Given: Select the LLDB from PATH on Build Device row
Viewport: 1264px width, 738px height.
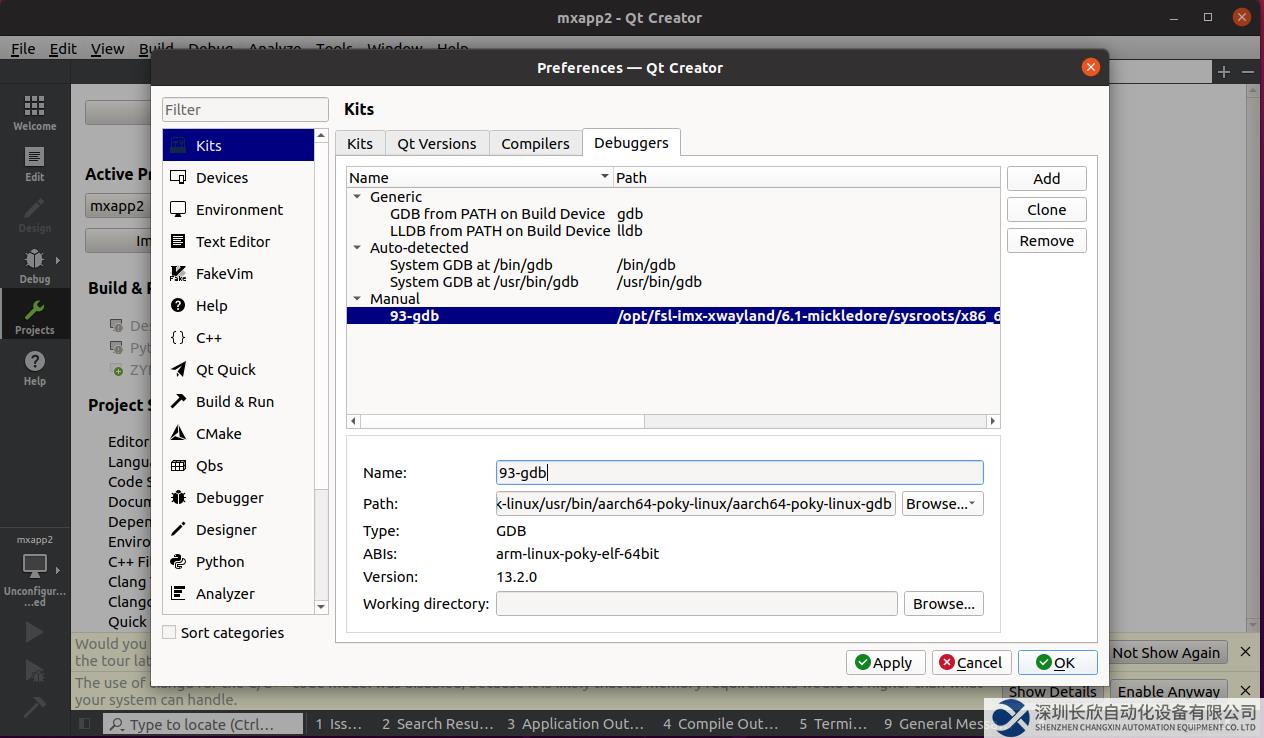Looking at the screenshot, I should point(673,231).
